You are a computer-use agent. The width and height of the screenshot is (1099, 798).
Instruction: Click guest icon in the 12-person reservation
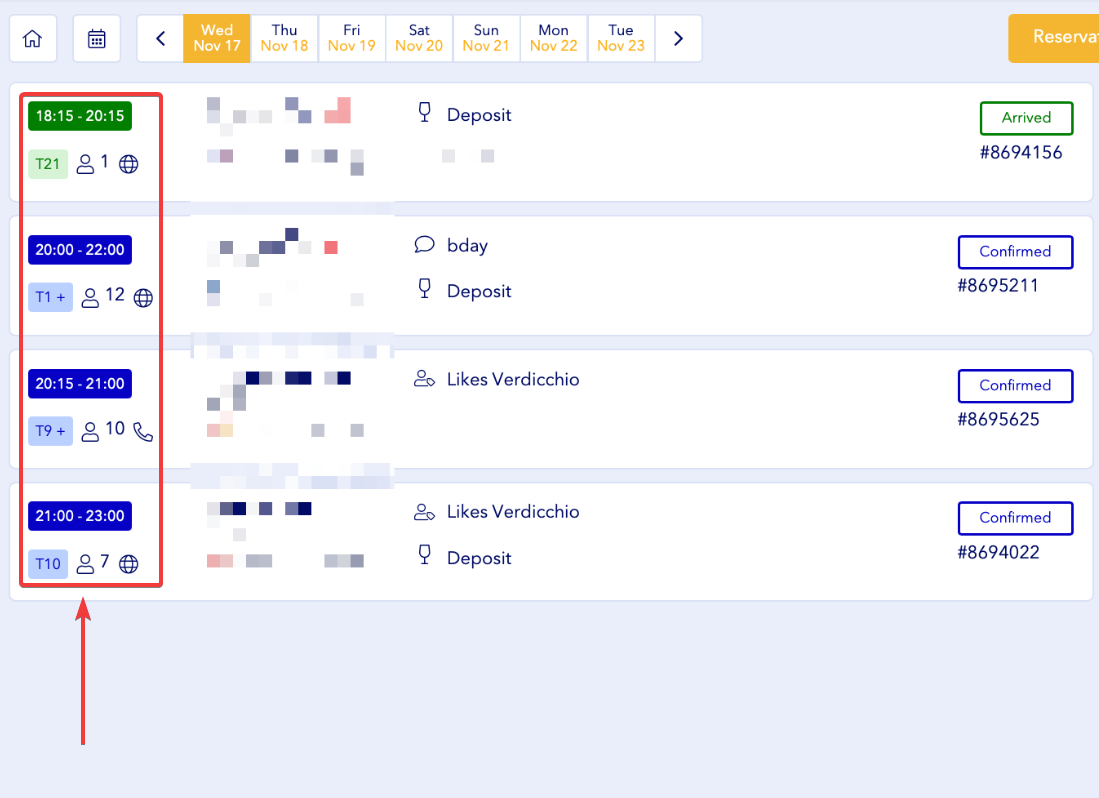[90, 297]
